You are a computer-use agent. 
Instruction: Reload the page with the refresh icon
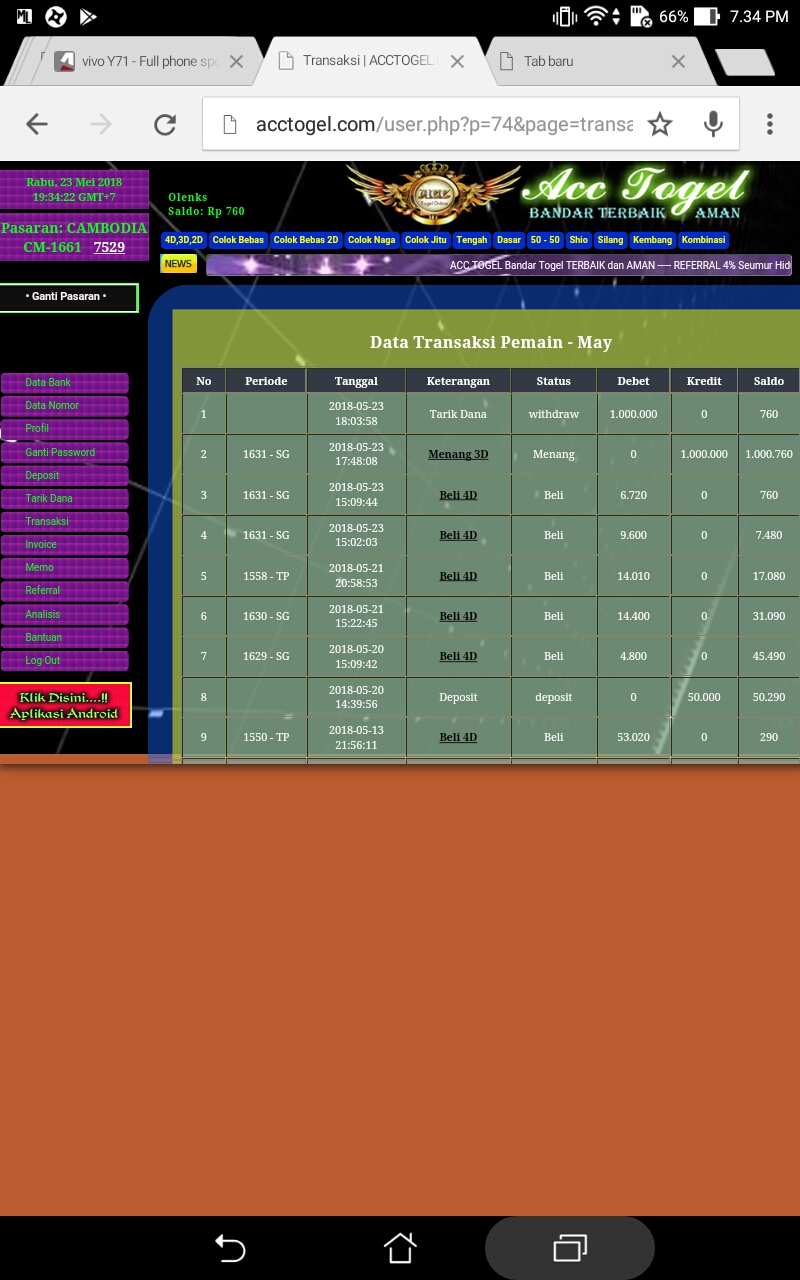tap(165, 124)
